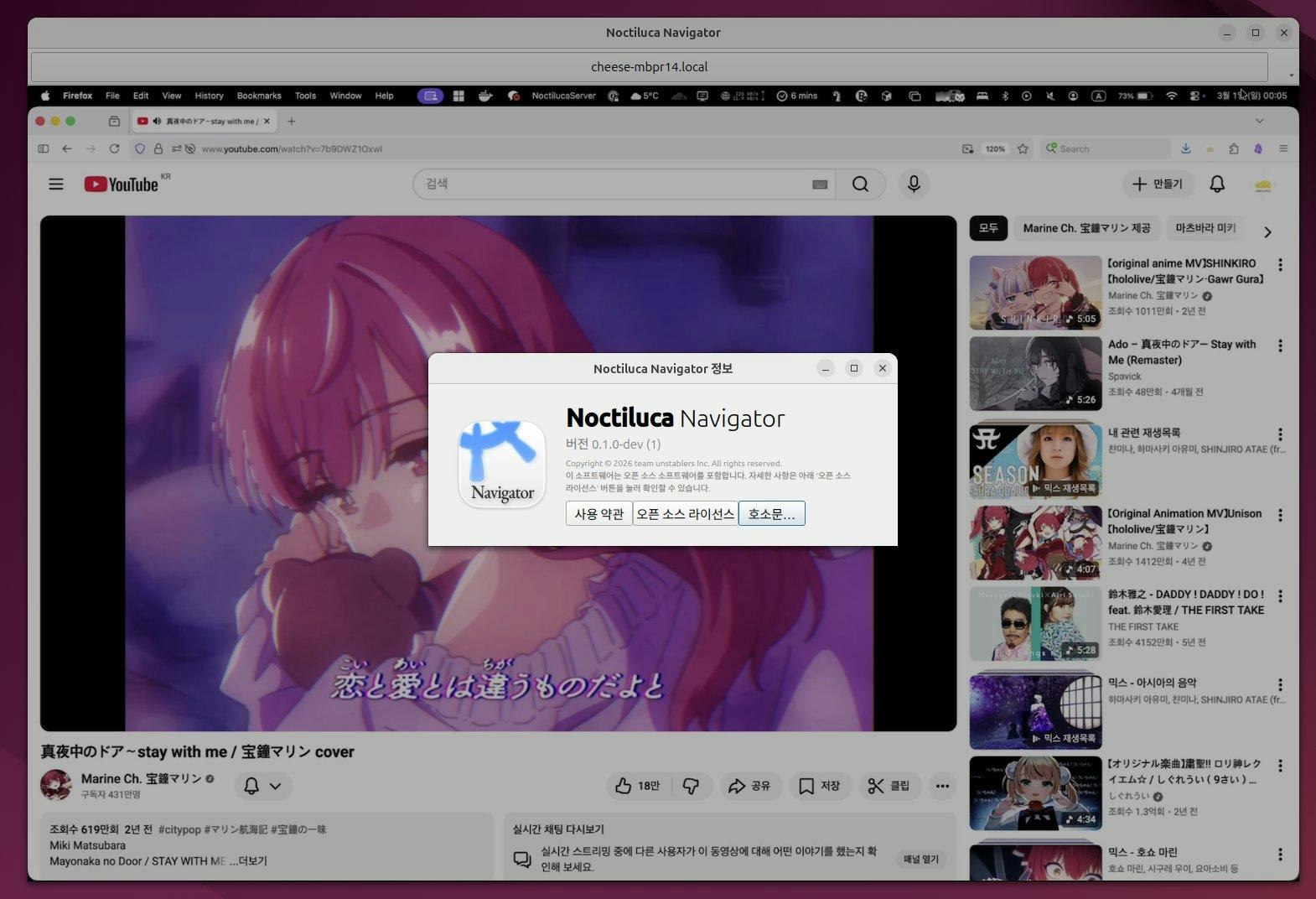Open the SHINKIRO anime MV thumbnail
1316x899 pixels.
[1035, 293]
